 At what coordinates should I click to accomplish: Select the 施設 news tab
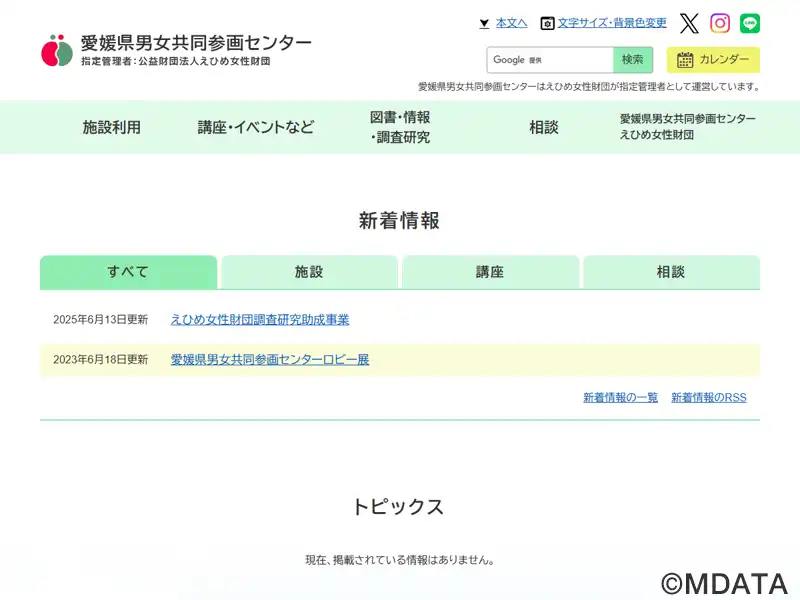click(309, 272)
